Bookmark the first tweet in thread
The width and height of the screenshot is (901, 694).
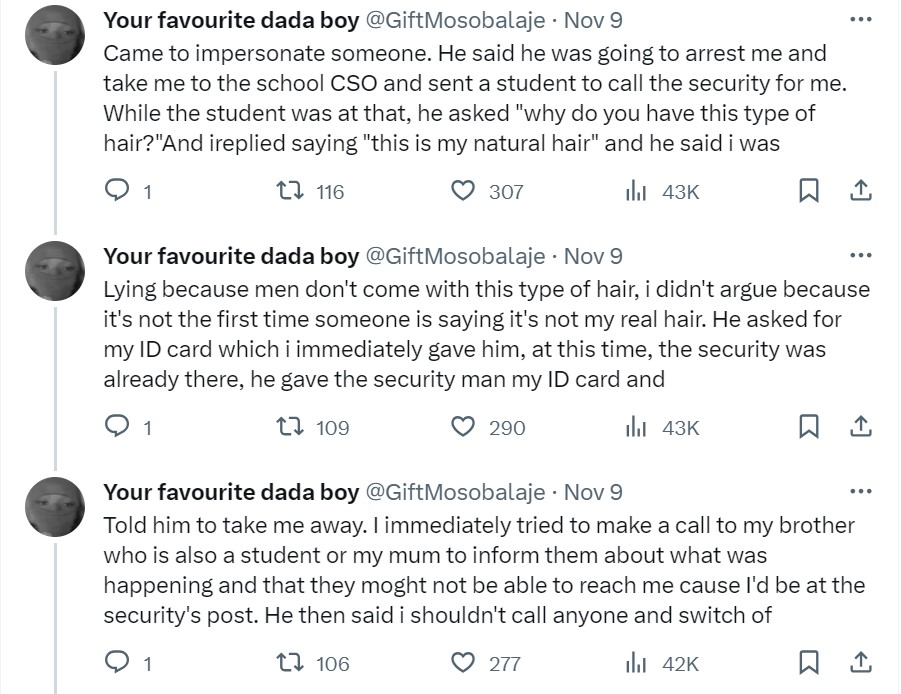coord(811,191)
